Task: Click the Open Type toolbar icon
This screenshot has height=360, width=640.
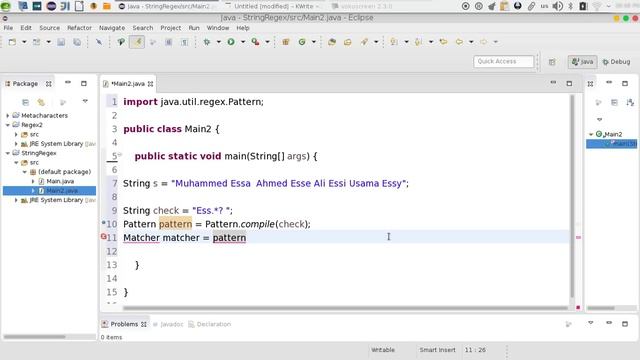Action: tap(332, 42)
